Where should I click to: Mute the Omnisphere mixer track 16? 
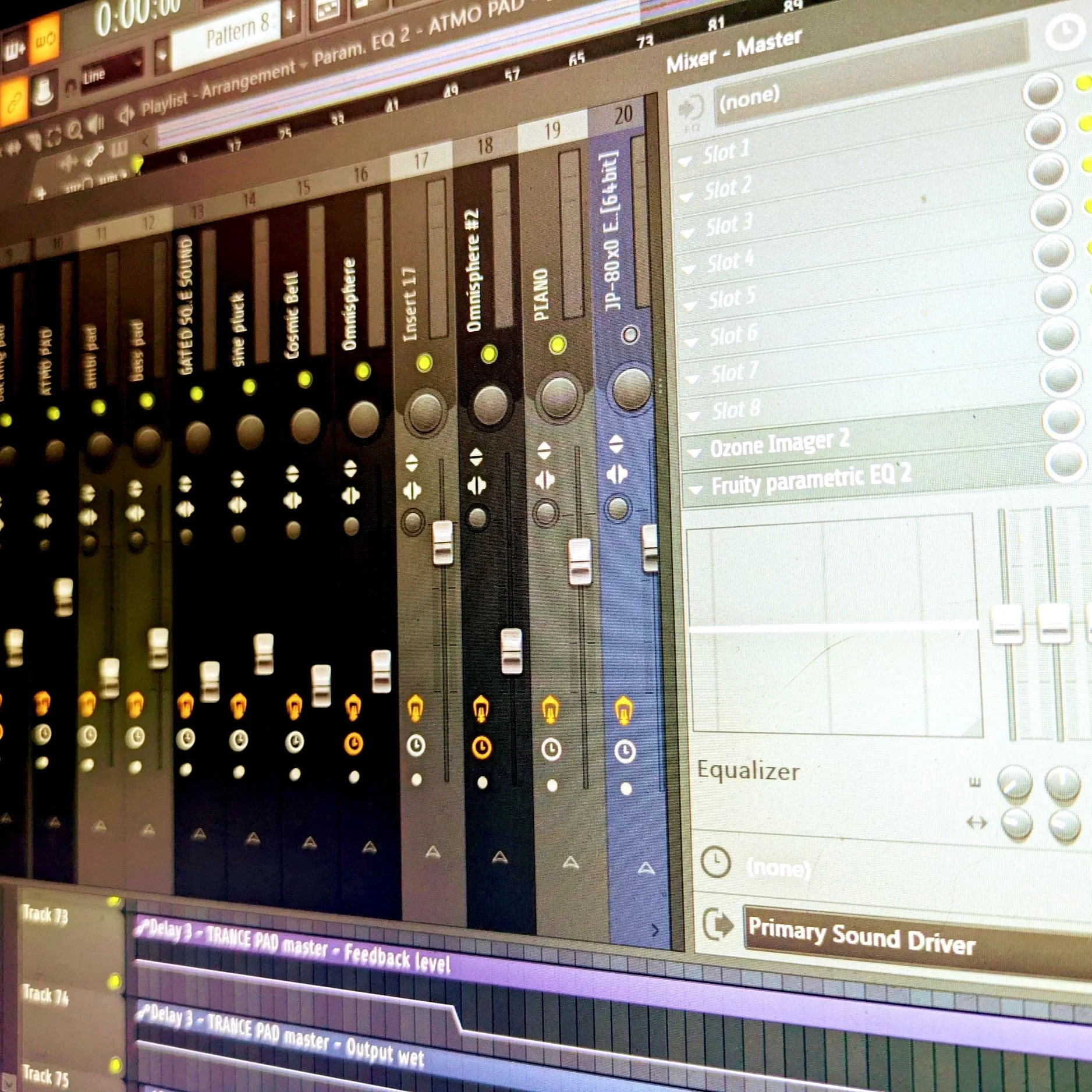point(363,371)
